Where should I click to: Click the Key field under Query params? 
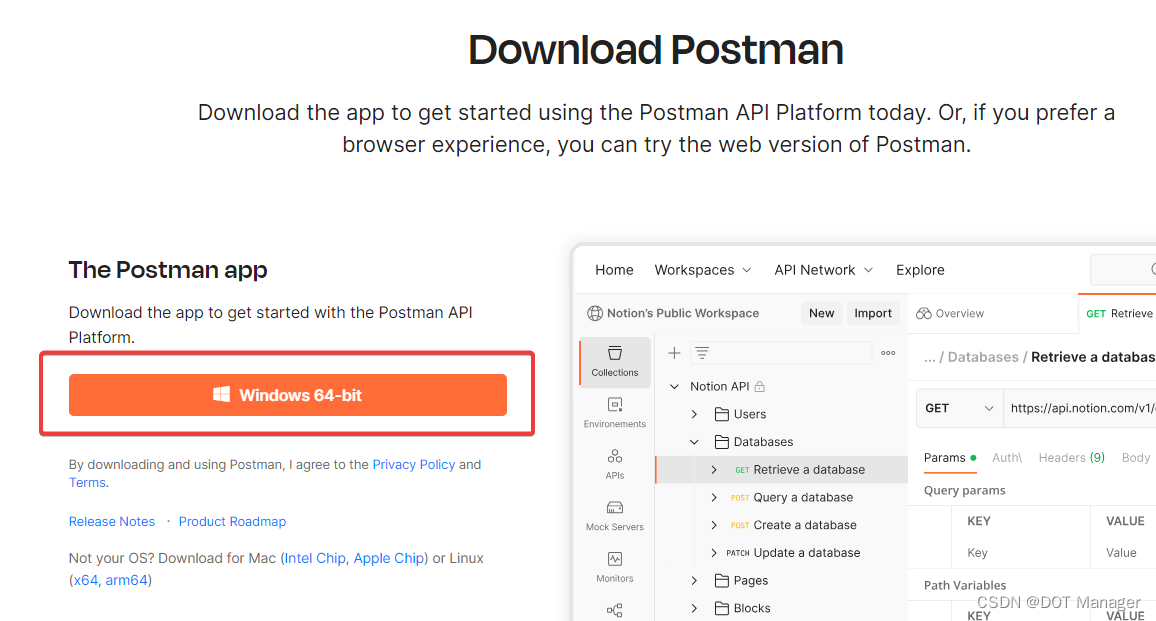[x=1021, y=553]
